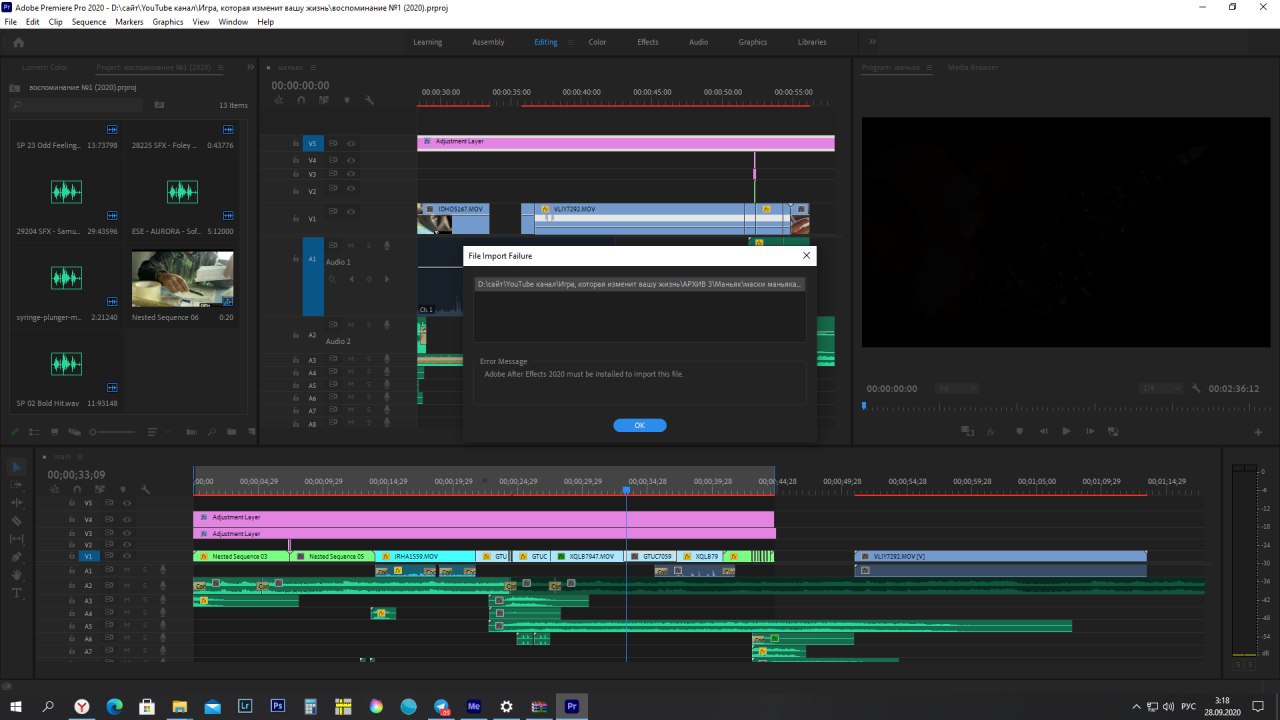Open upper timeline panel menu
Viewport: 1280px width, 720px height.
point(314,68)
